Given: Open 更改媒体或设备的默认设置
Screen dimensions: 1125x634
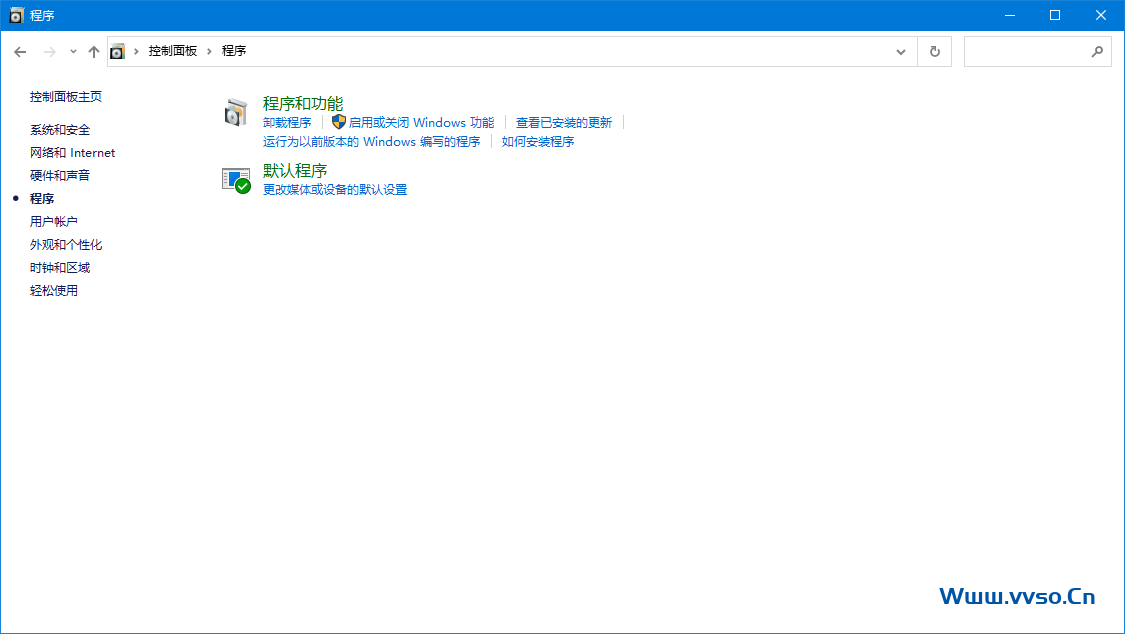Looking at the screenshot, I should tap(335, 189).
